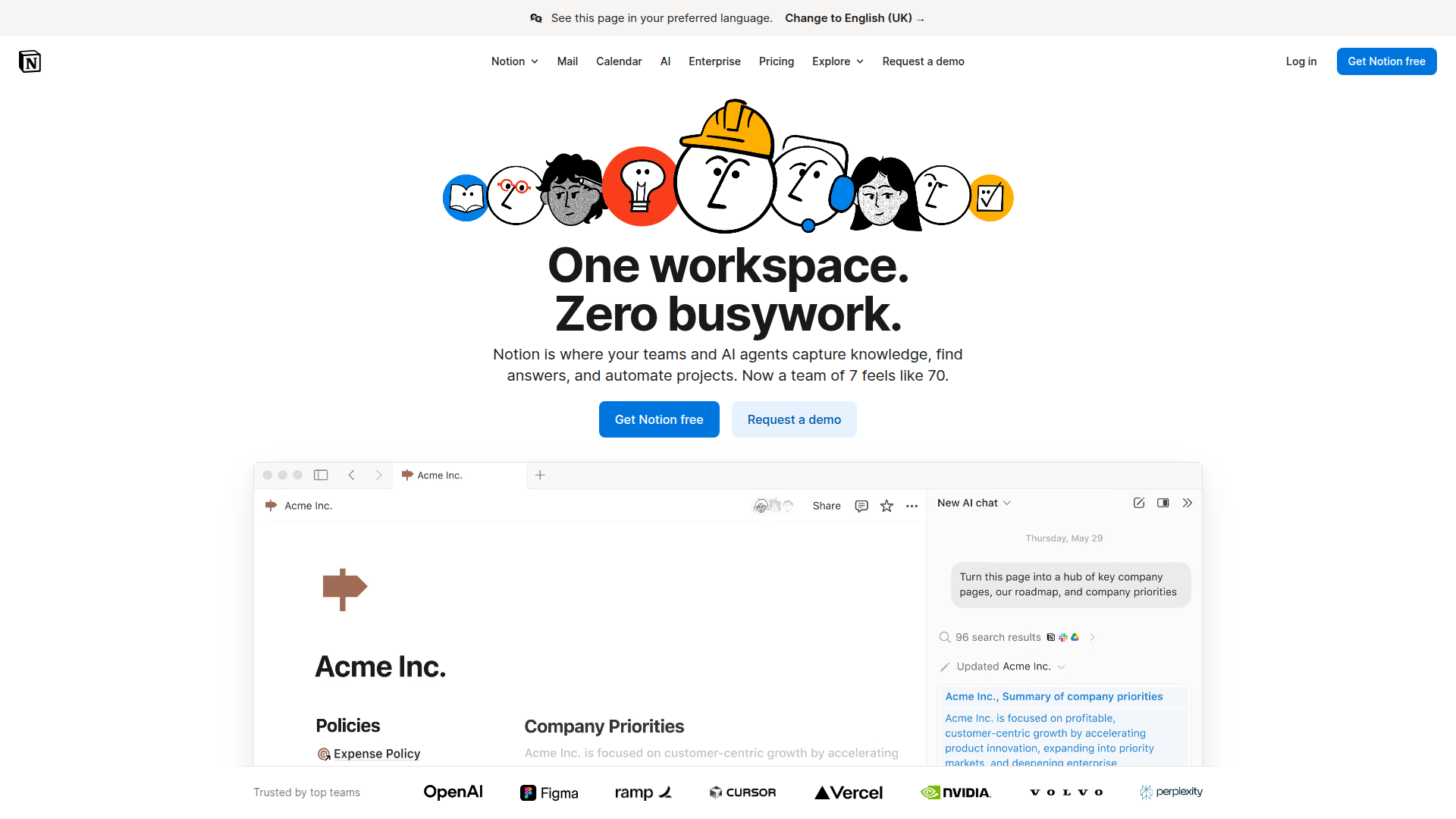Click the search magnifier icon by 96 results
The width and height of the screenshot is (1456, 819).
945,637
